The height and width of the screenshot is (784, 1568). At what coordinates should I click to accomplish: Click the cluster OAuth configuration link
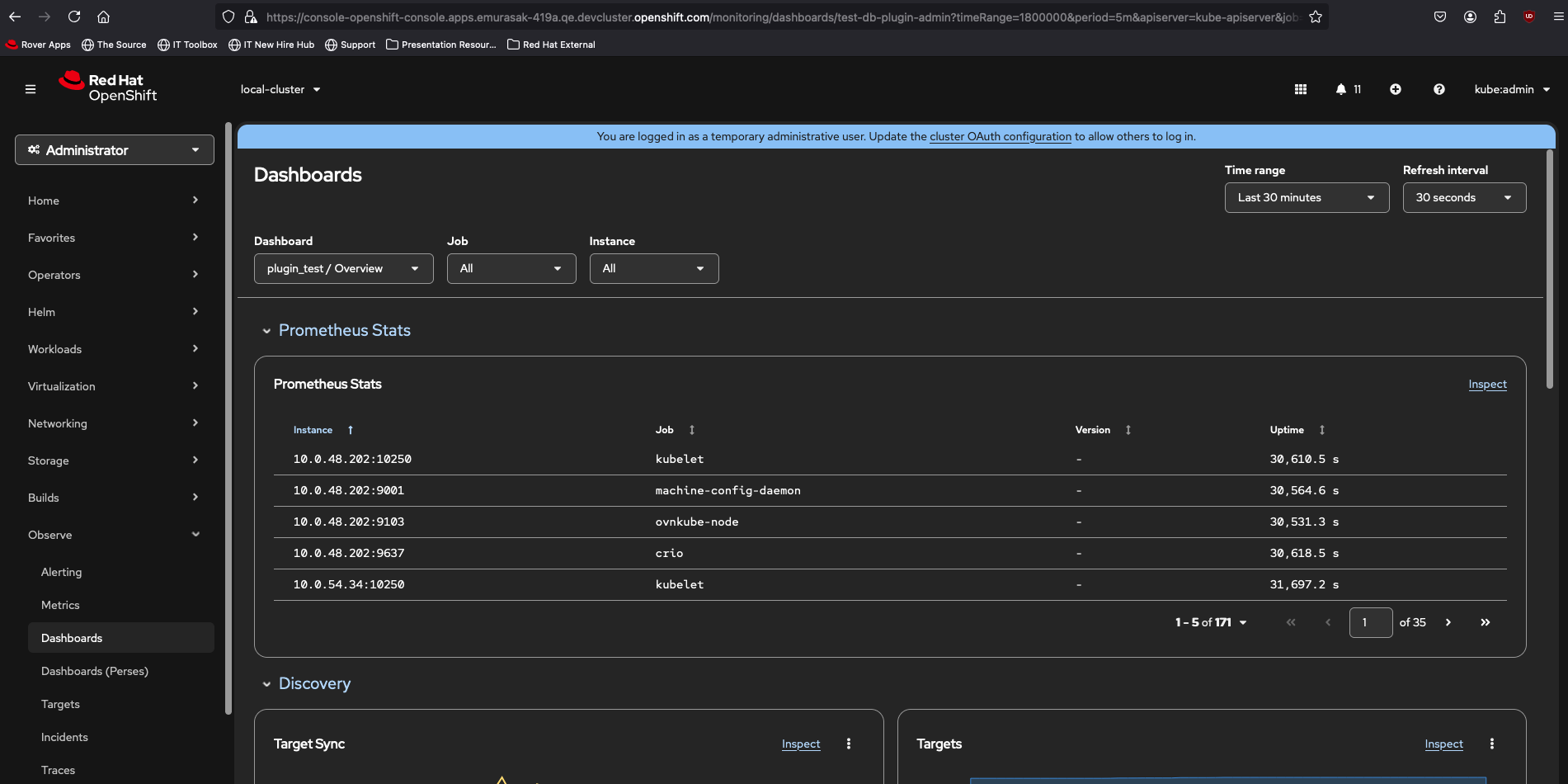[x=1001, y=137]
